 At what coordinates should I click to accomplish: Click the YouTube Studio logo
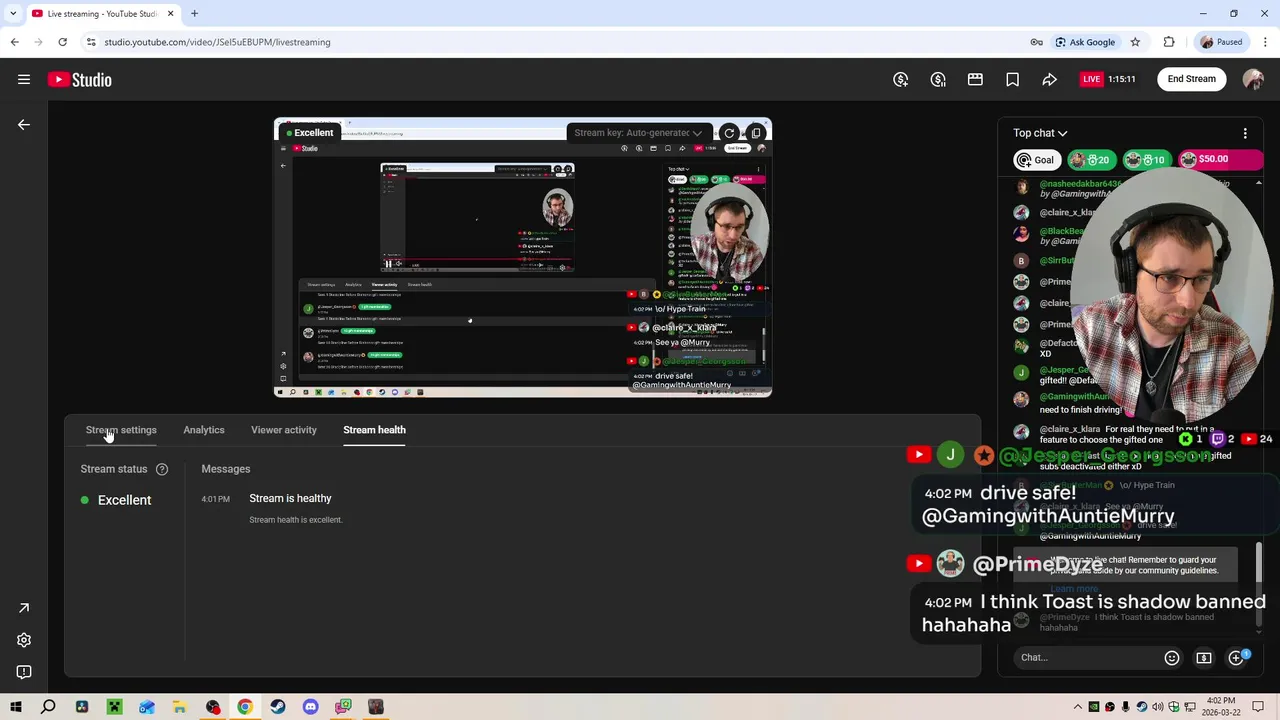[x=80, y=80]
